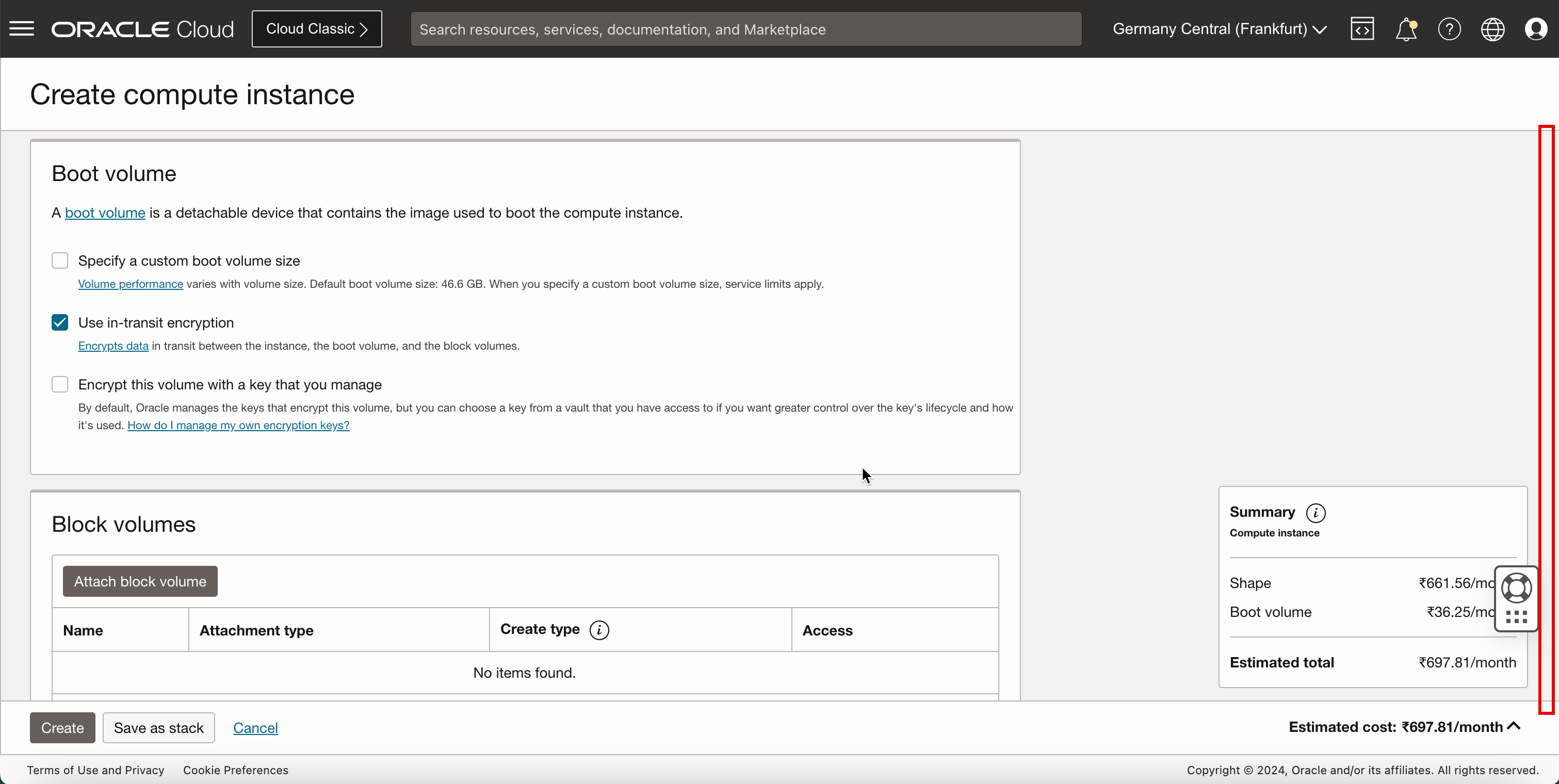Open the hamburger navigation menu

(x=22, y=29)
